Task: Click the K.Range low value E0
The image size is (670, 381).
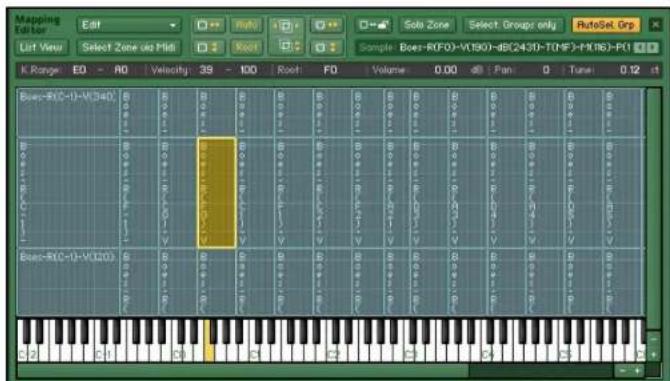Action: 79,70
